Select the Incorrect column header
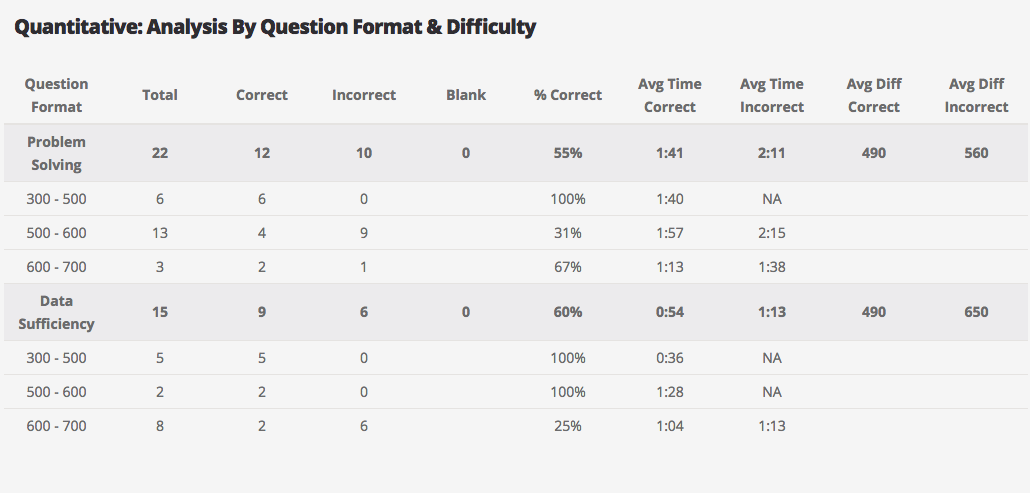The height and width of the screenshot is (493, 1030). [x=364, y=95]
